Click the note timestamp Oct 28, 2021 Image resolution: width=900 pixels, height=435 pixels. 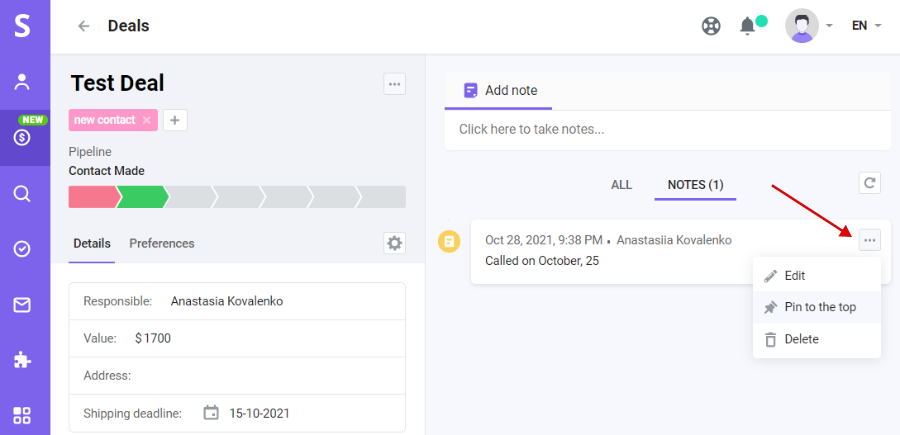pyautogui.click(x=544, y=240)
